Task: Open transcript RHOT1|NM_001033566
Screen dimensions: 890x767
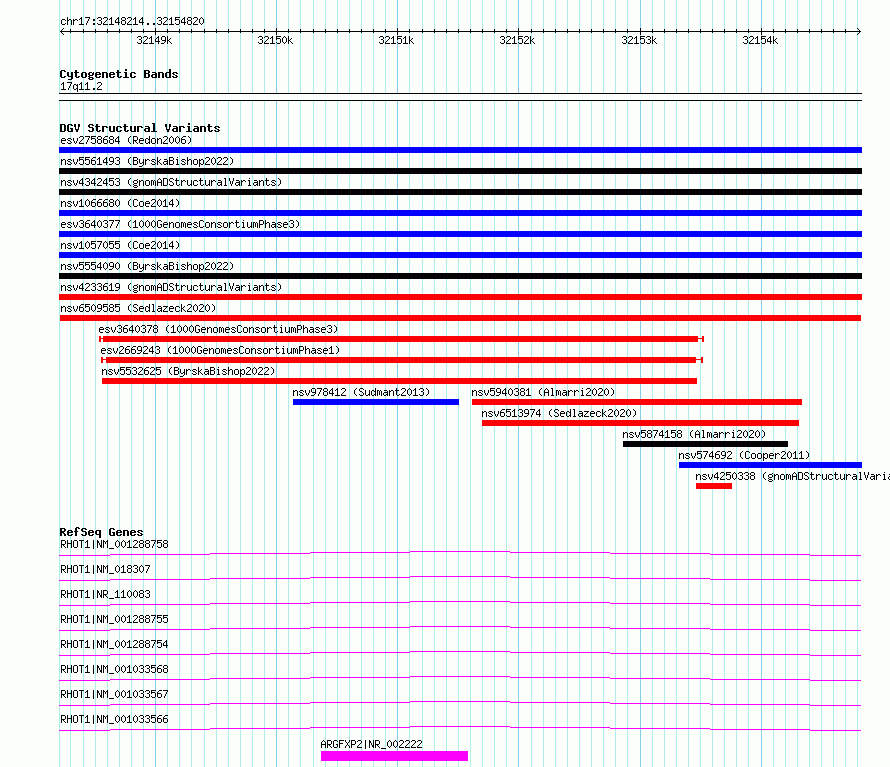Action: pyautogui.click(x=114, y=719)
